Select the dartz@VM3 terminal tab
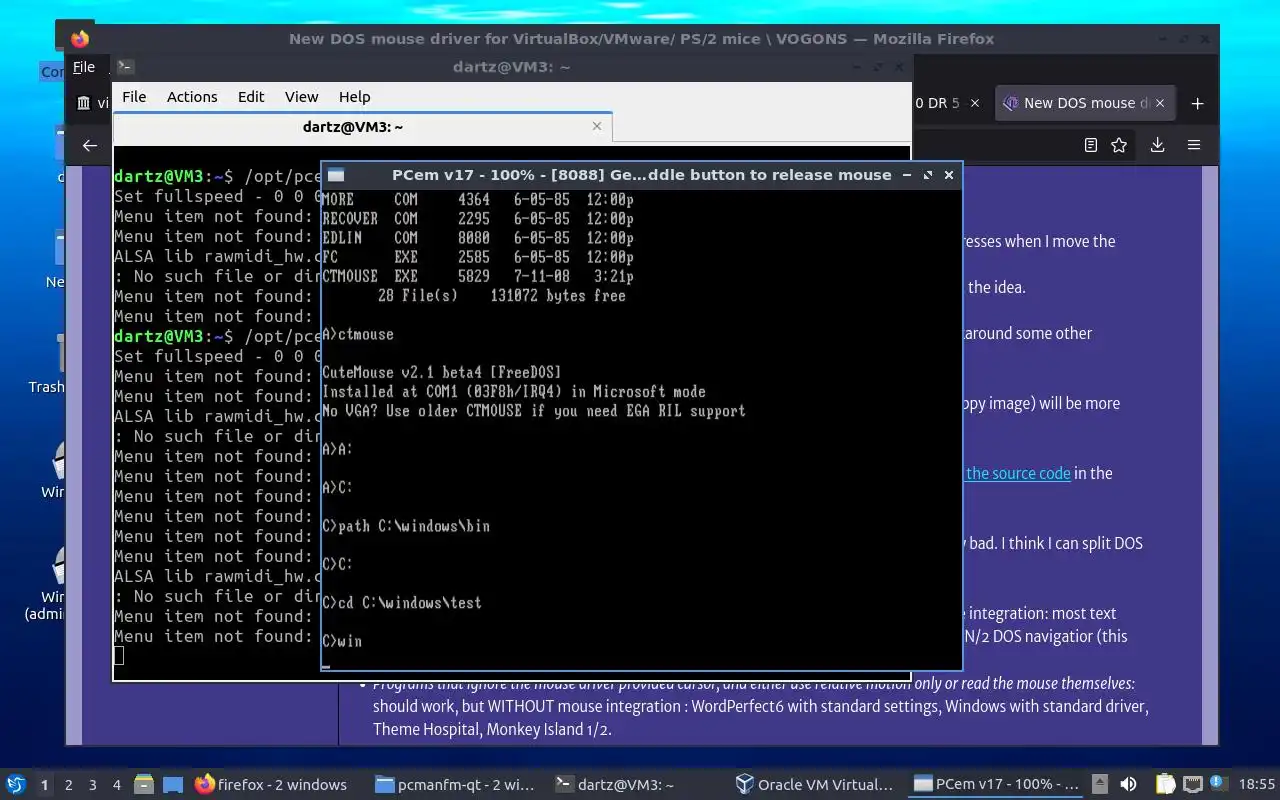The width and height of the screenshot is (1280, 800). 362,127
